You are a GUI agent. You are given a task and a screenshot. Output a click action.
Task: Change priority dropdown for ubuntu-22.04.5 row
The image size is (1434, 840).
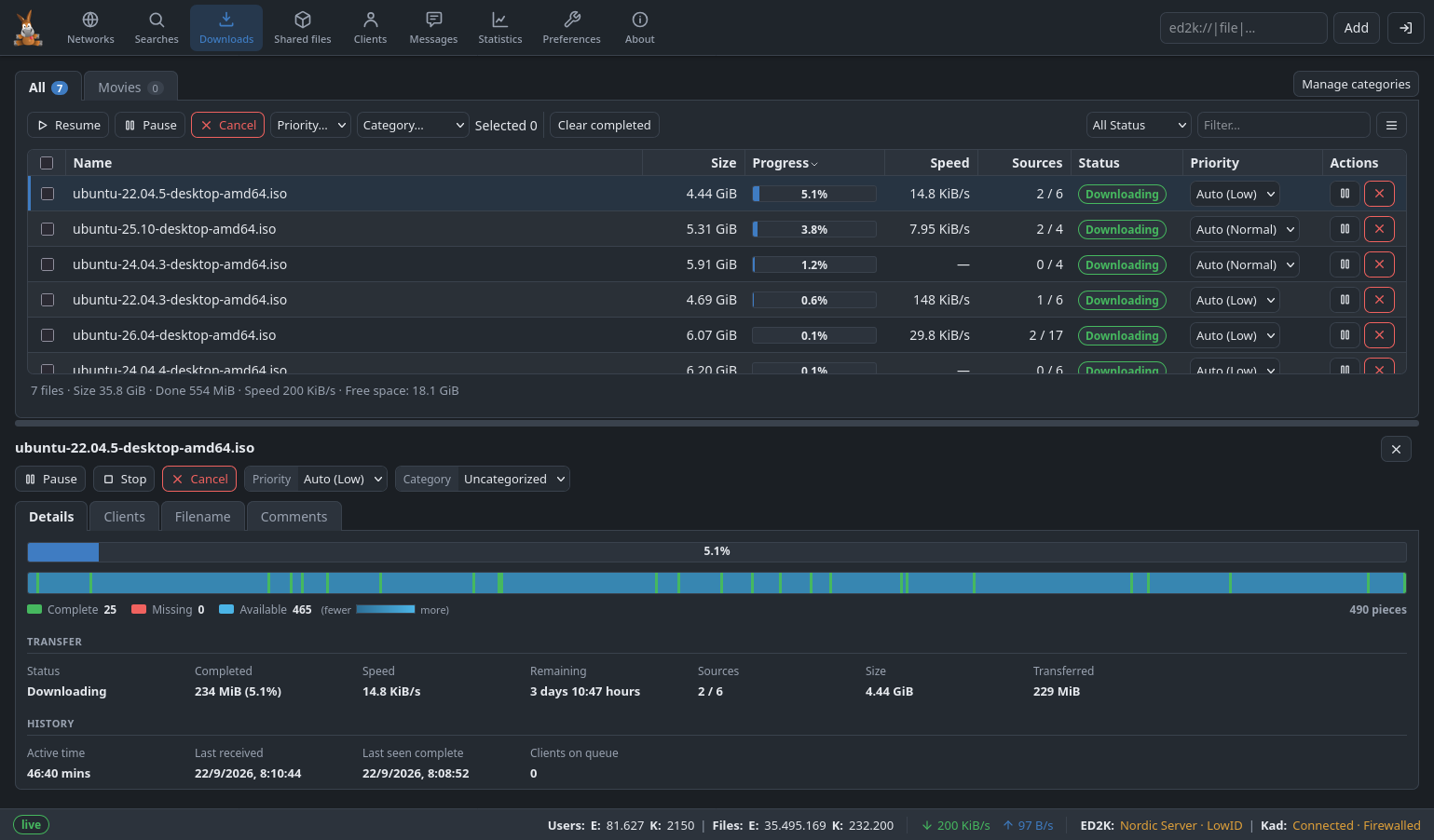pyautogui.click(x=1235, y=194)
